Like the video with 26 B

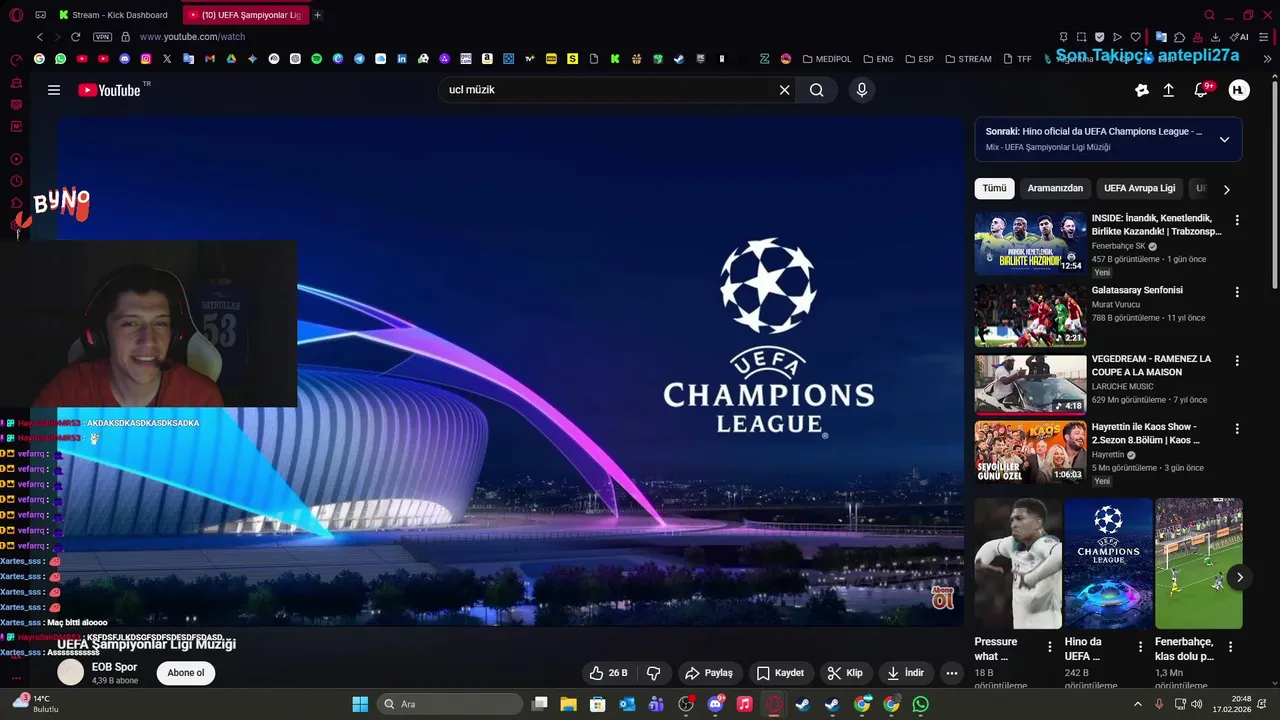608,673
